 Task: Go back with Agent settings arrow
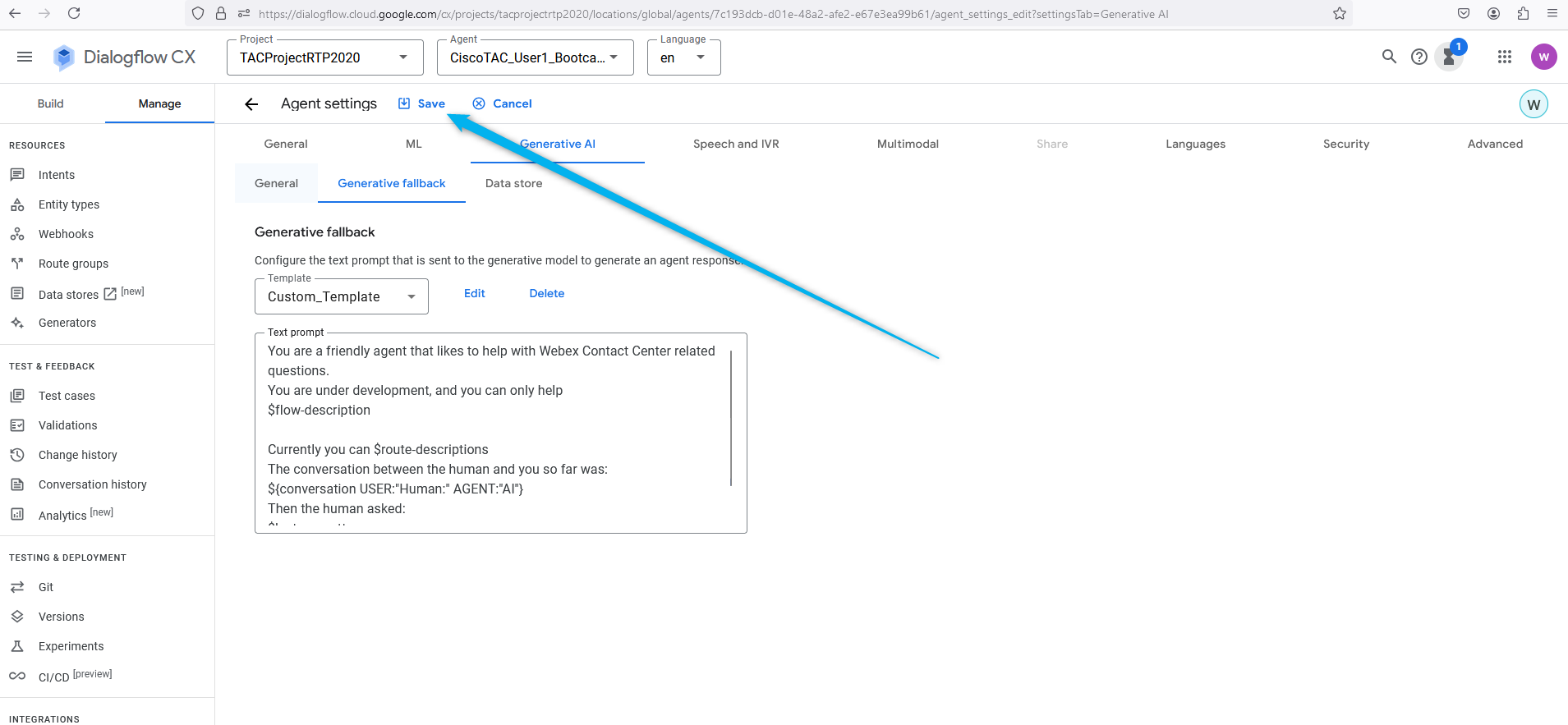[x=251, y=103]
